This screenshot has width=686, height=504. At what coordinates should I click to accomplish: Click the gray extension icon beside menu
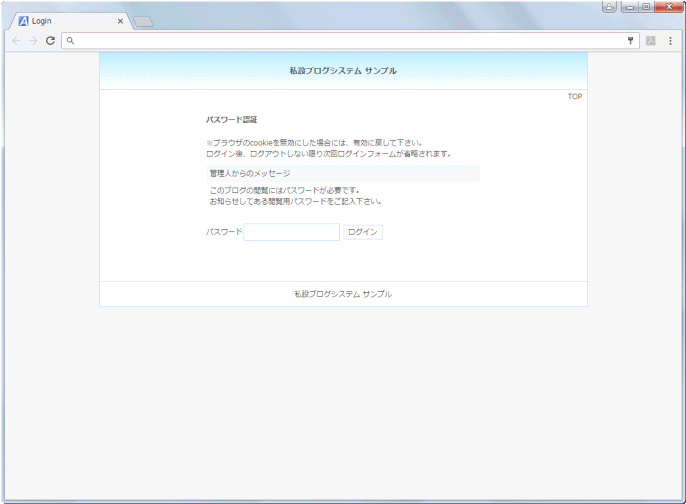(651, 41)
